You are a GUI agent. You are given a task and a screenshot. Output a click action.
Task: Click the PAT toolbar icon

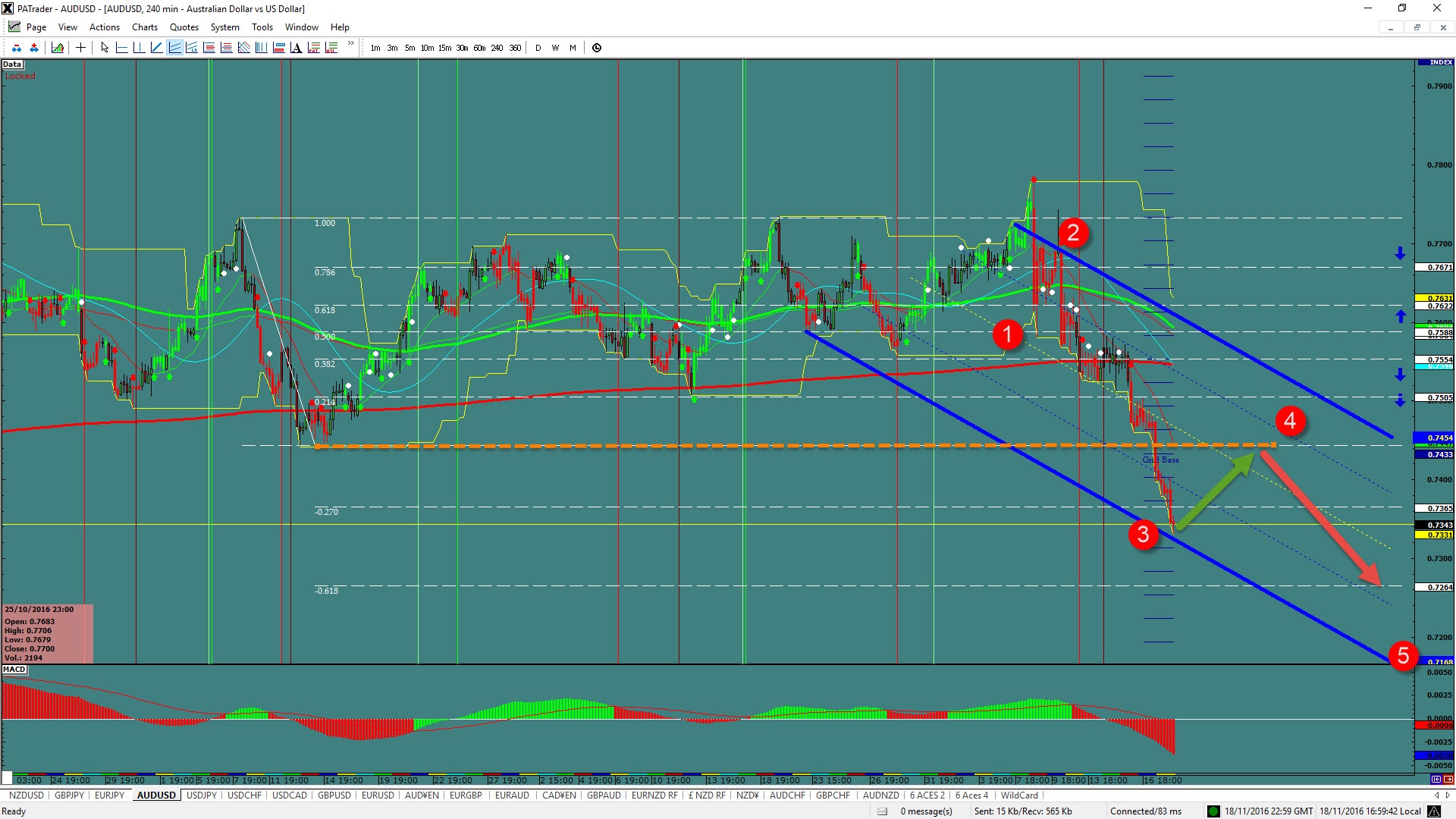point(313,48)
